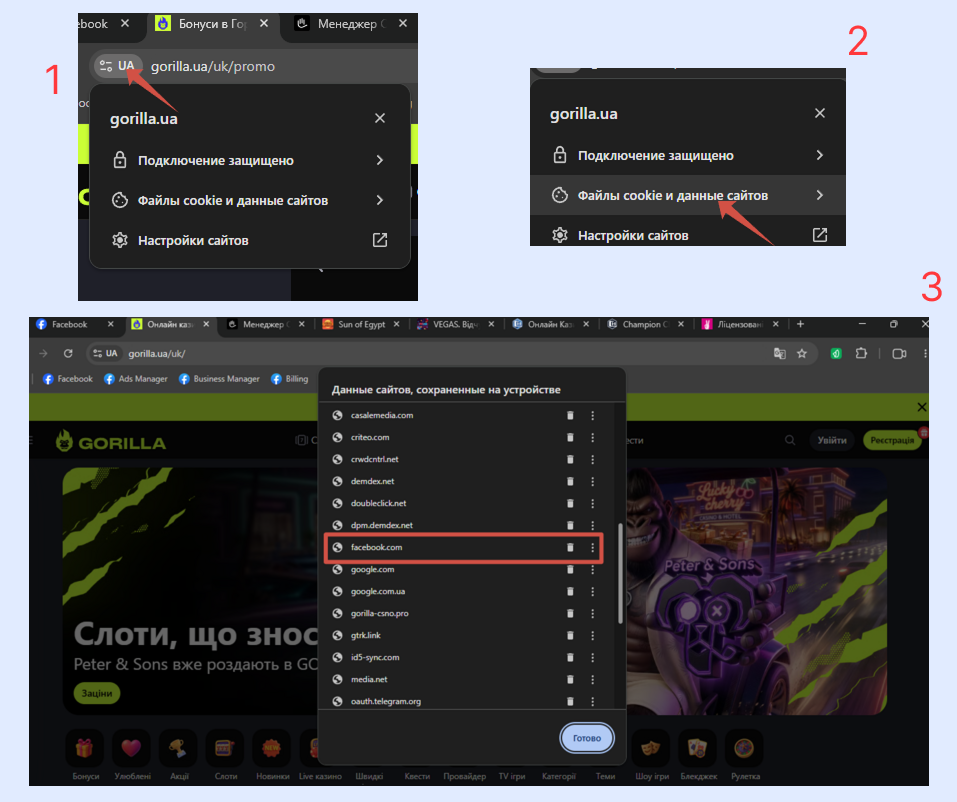Select the facebook.com entry in the list
The image size is (957, 802).
tap(376, 547)
